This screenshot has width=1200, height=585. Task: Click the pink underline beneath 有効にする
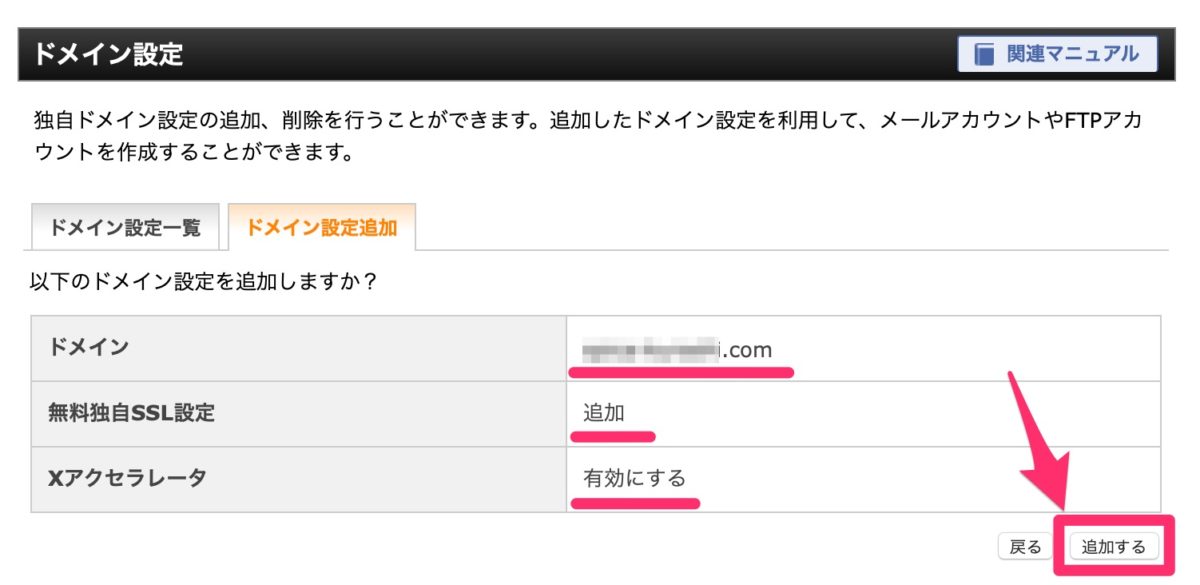point(634,502)
